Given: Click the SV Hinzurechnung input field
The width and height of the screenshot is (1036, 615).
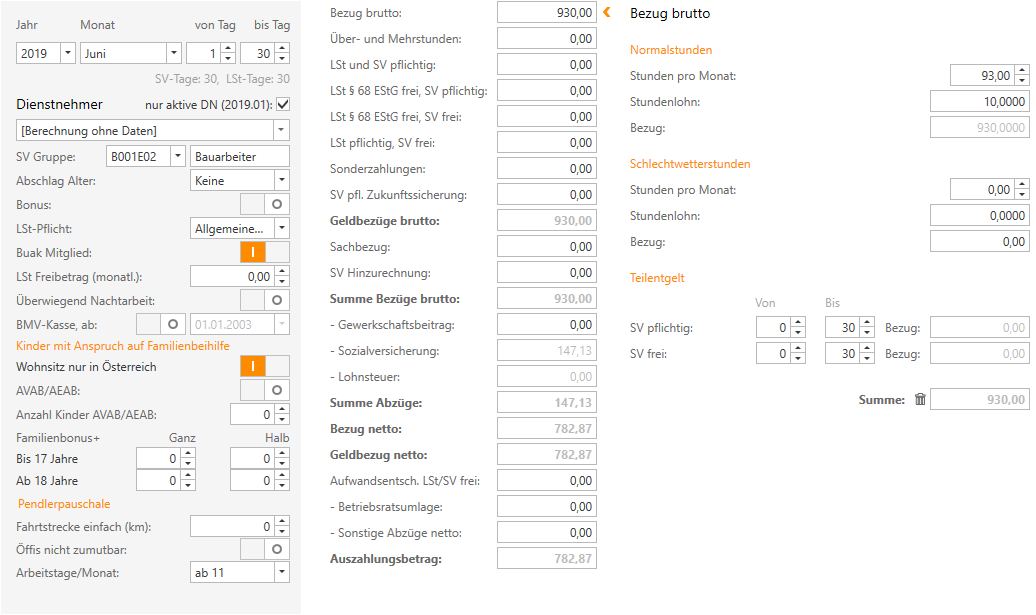Looking at the screenshot, I should [x=546, y=273].
